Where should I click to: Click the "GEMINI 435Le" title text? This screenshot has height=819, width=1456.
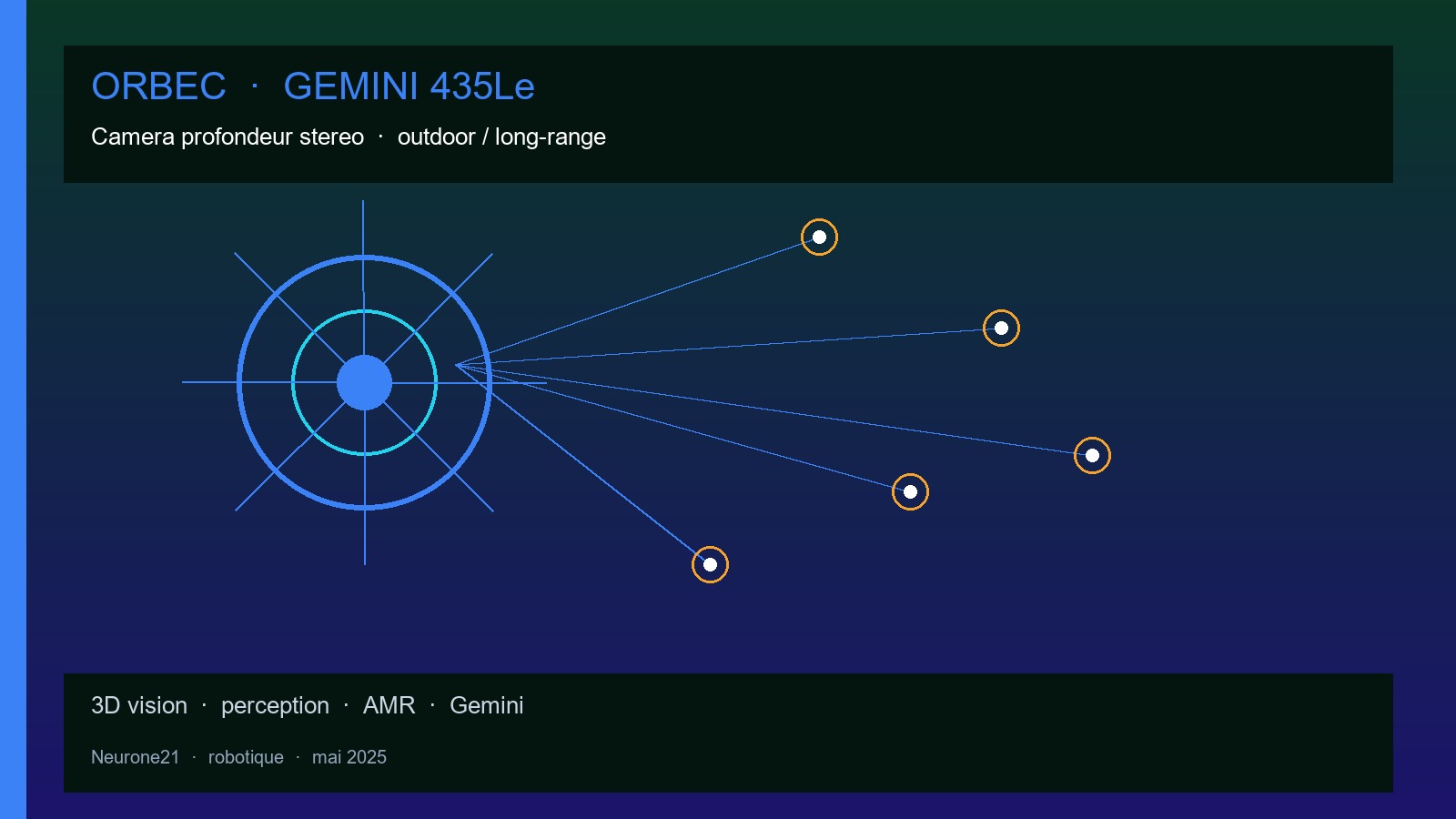pos(409,86)
